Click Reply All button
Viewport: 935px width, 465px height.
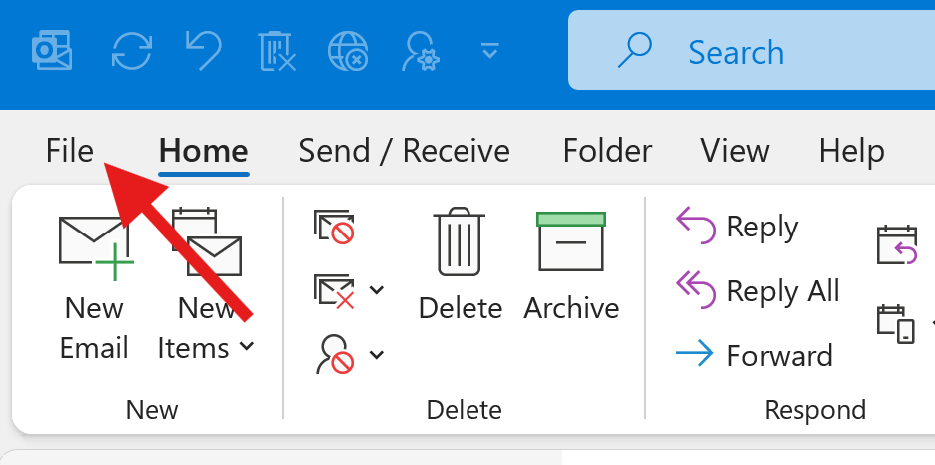[x=757, y=292]
